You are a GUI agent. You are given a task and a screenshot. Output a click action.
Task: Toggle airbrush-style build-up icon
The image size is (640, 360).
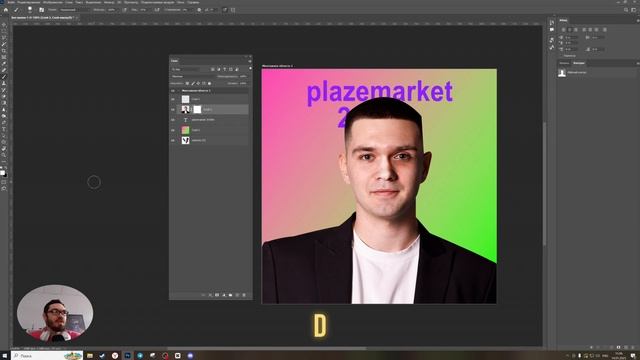pos(157,10)
